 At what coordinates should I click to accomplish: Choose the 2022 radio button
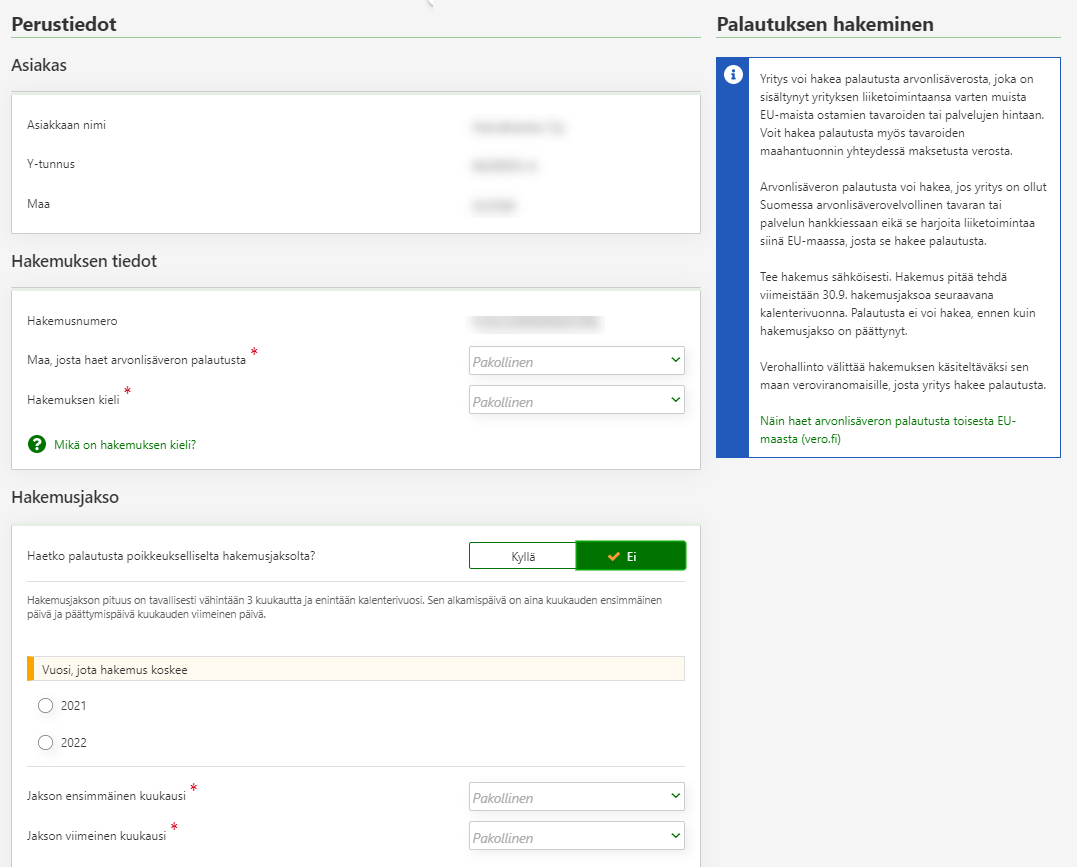click(45, 743)
